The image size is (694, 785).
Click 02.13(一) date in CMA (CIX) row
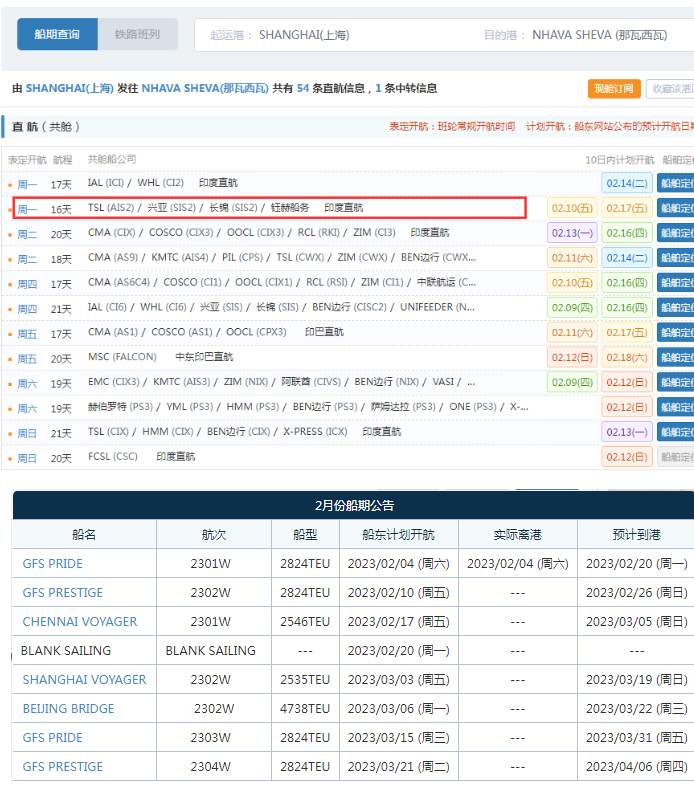[x=572, y=233]
